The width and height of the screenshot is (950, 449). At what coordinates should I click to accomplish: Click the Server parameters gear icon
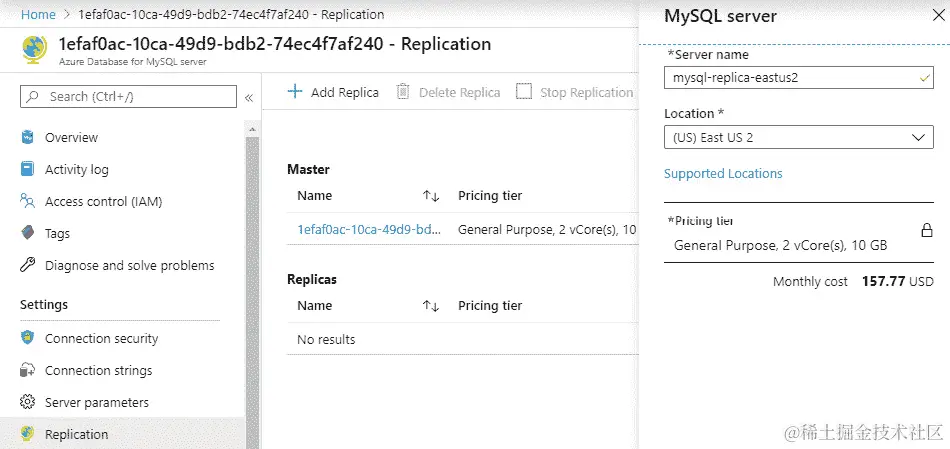point(27,402)
